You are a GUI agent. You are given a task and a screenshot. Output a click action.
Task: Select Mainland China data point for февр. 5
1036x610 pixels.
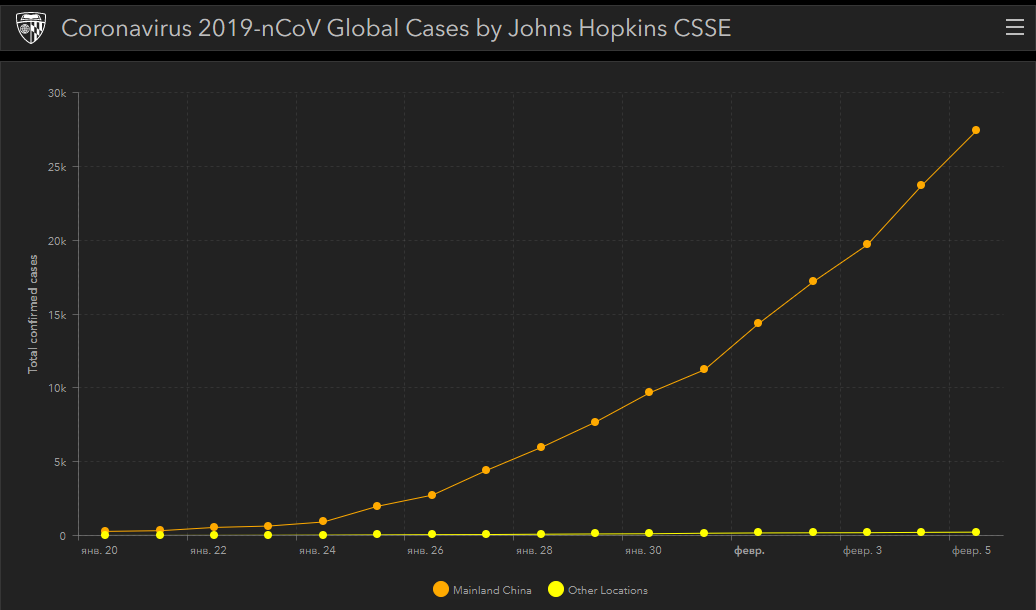pyautogui.click(x=976, y=130)
